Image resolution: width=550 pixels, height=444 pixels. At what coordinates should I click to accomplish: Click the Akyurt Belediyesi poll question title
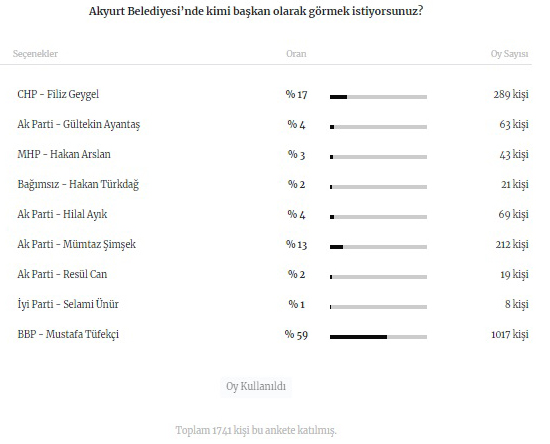point(256,11)
